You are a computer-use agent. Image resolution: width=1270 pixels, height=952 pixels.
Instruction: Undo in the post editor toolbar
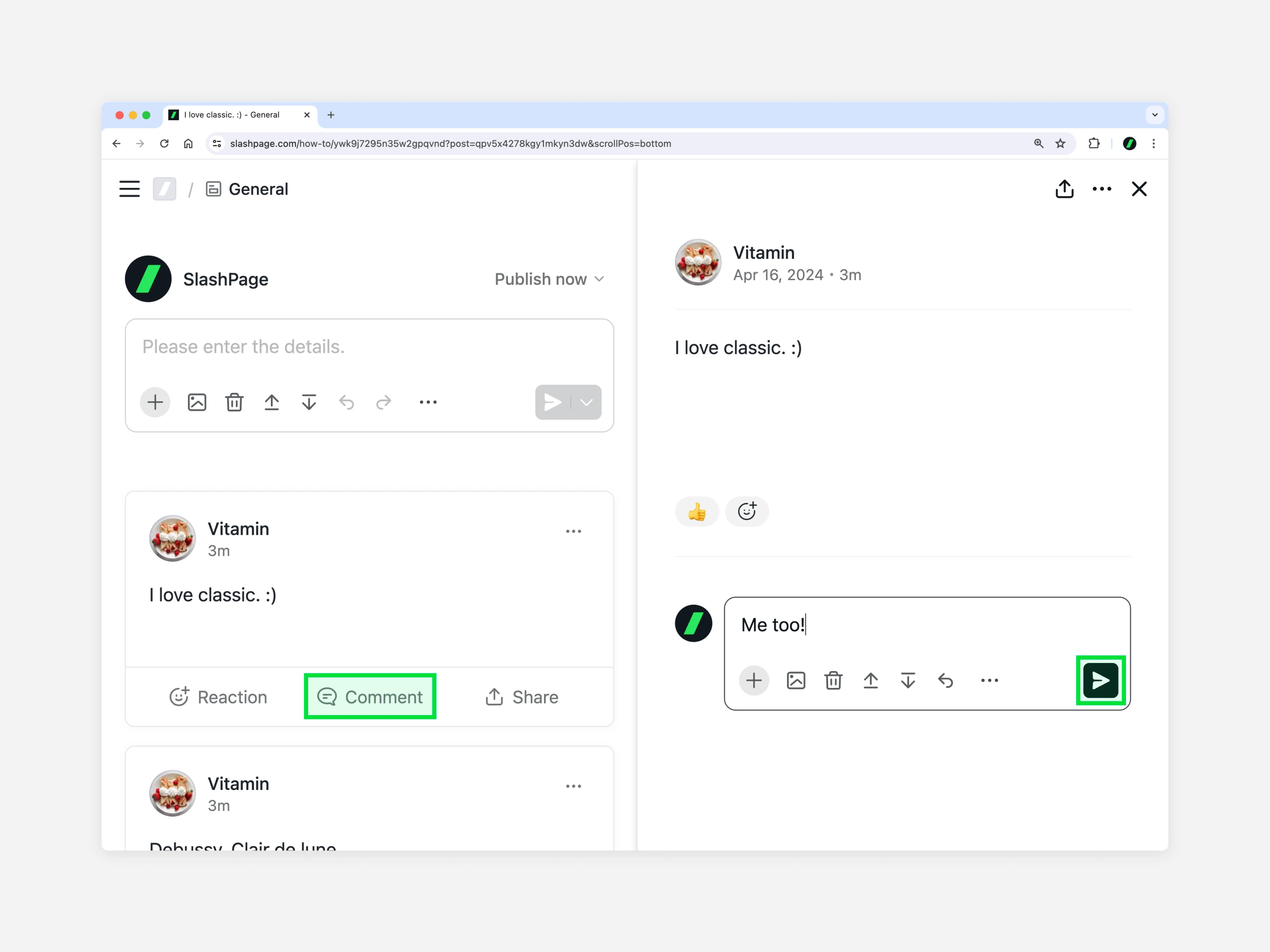tap(346, 402)
